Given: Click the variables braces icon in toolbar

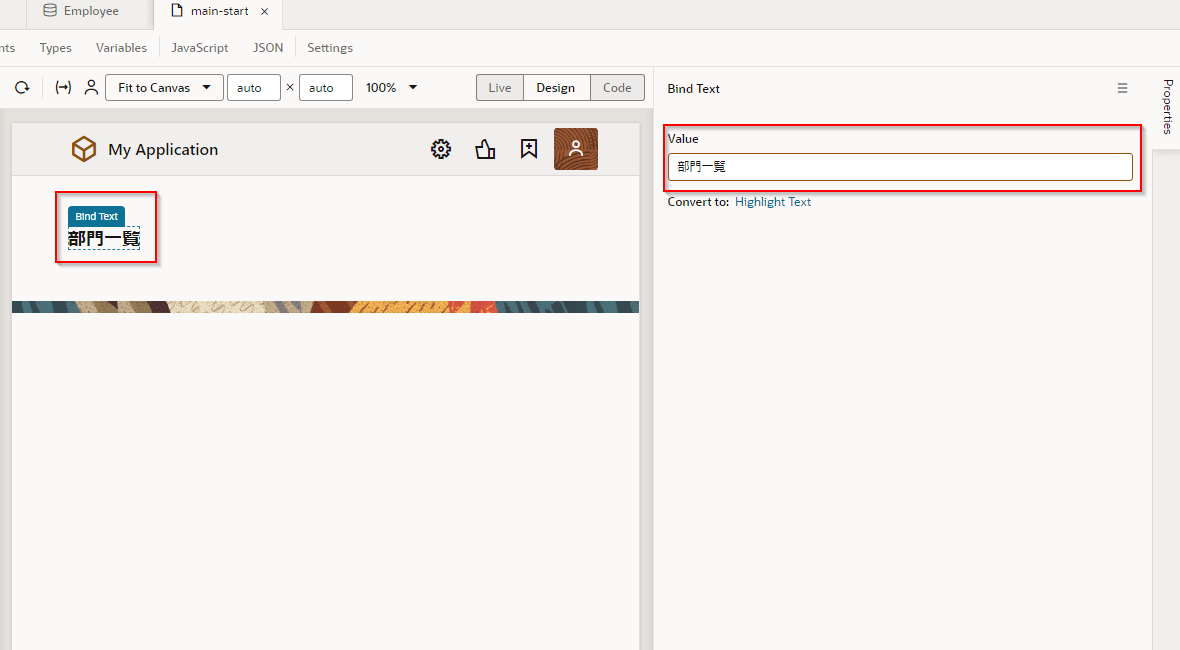Looking at the screenshot, I should click(x=63, y=88).
